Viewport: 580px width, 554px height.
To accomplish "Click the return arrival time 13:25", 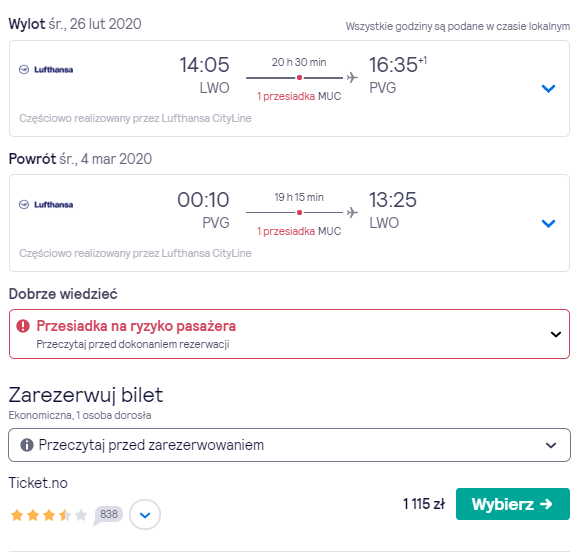I will 393,200.
